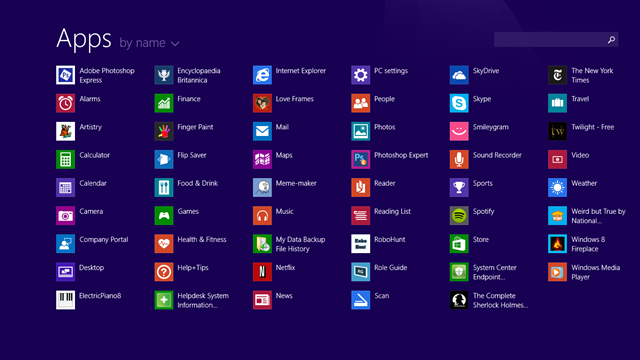Open the 'Twilight - Free' label
The width and height of the screenshot is (640, 360).
point(593,127)
